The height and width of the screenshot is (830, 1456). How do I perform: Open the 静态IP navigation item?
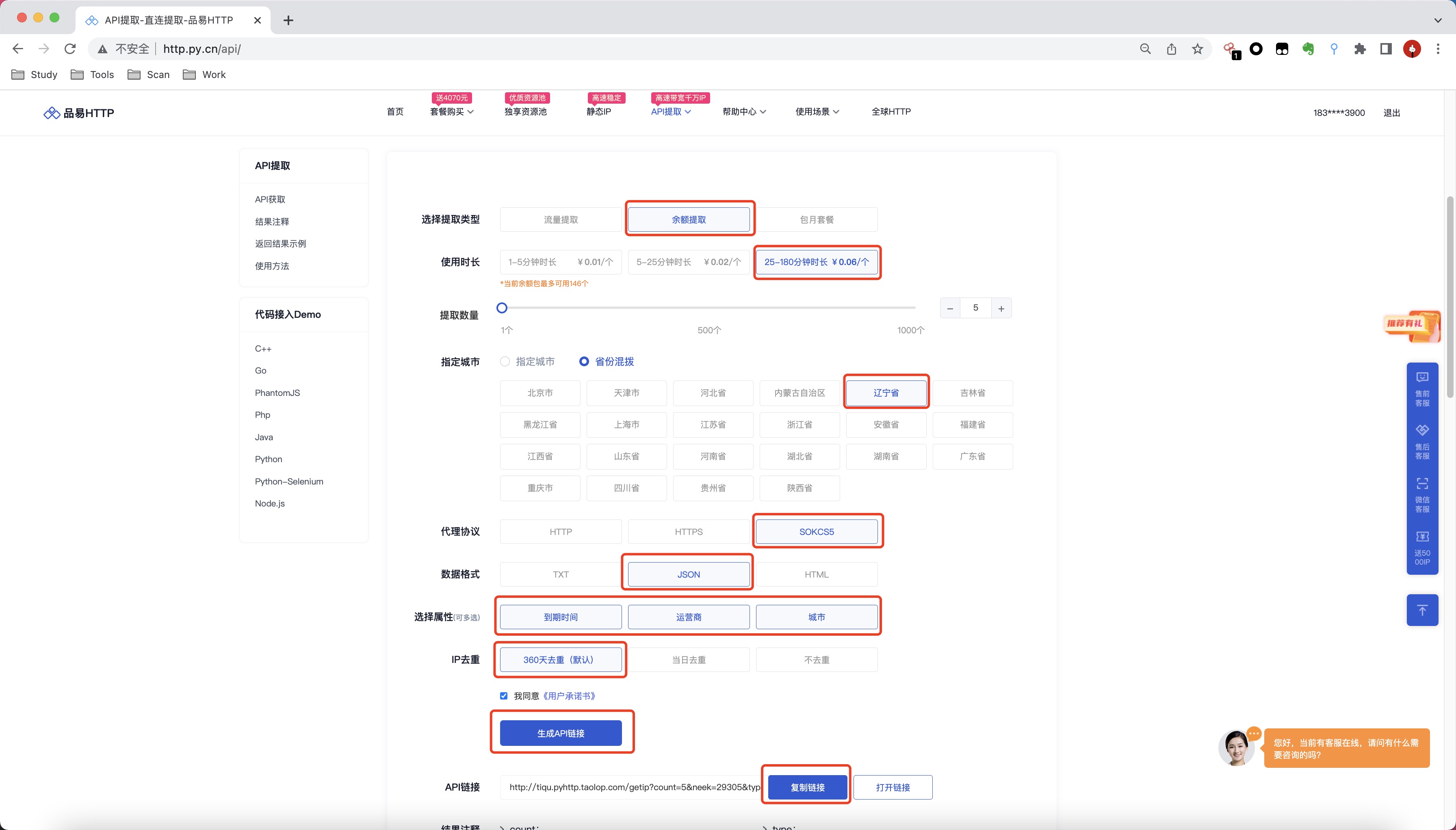point(599,112)
